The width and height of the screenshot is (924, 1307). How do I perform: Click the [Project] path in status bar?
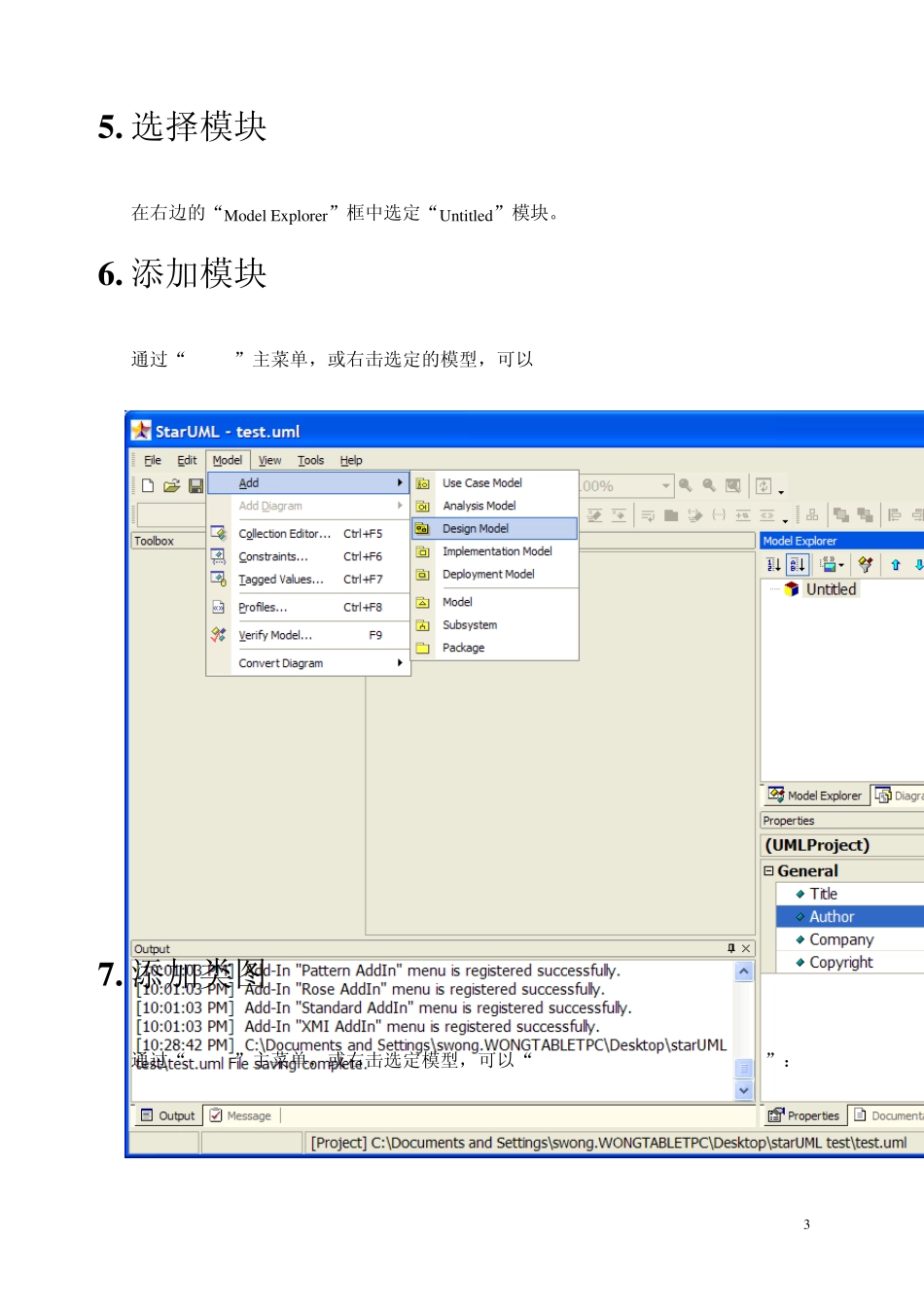point(608,1143)
